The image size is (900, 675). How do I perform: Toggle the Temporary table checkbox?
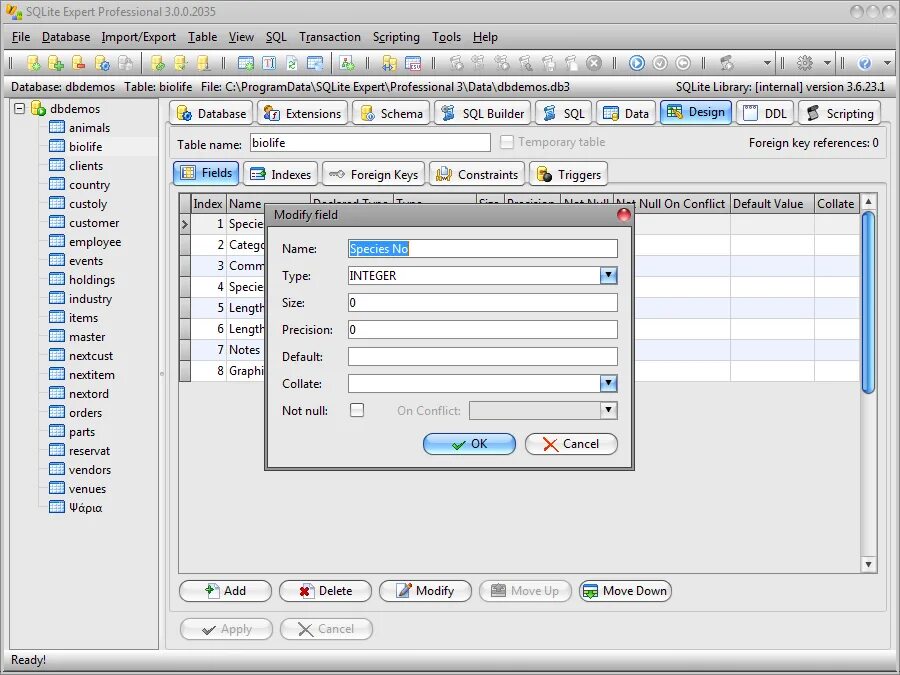tap(506, 142)
